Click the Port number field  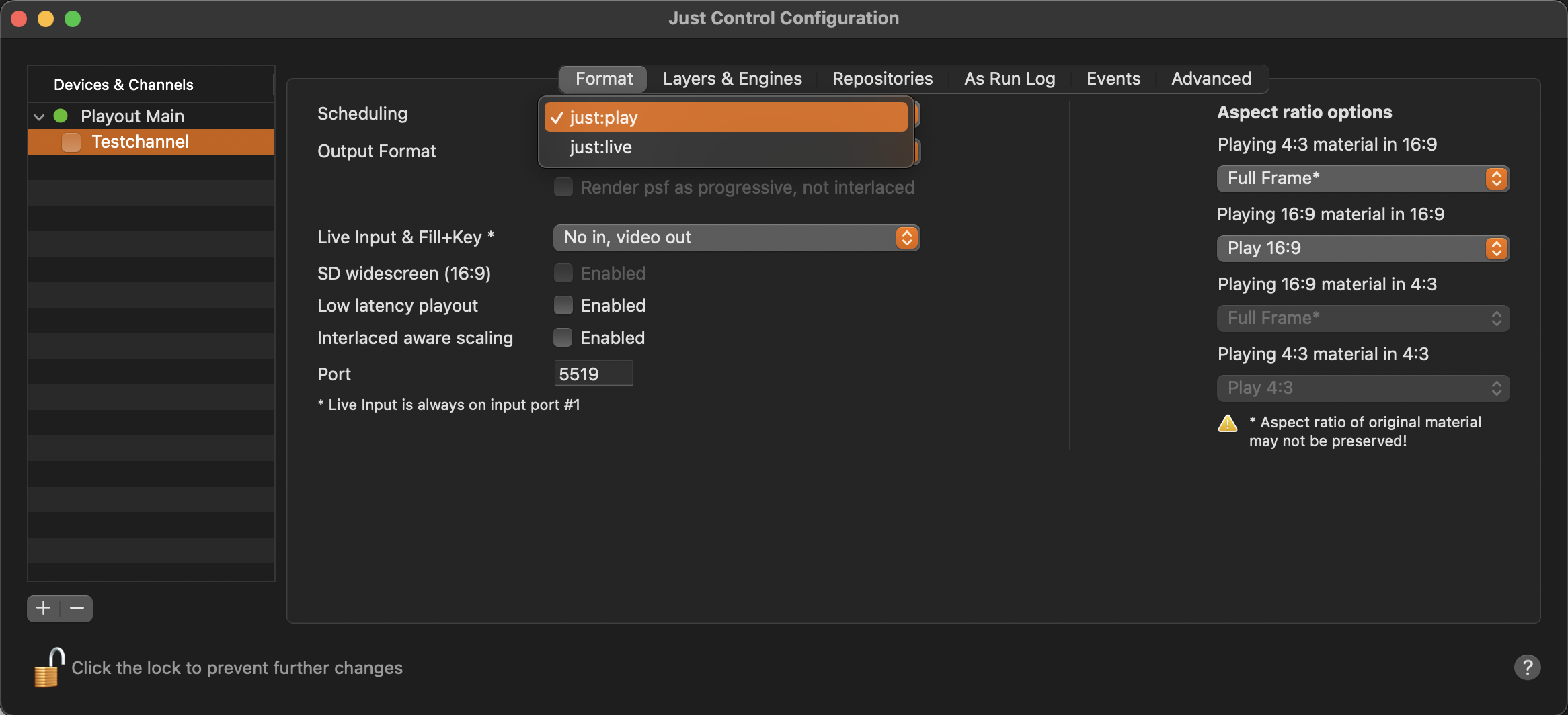point(593,374)
